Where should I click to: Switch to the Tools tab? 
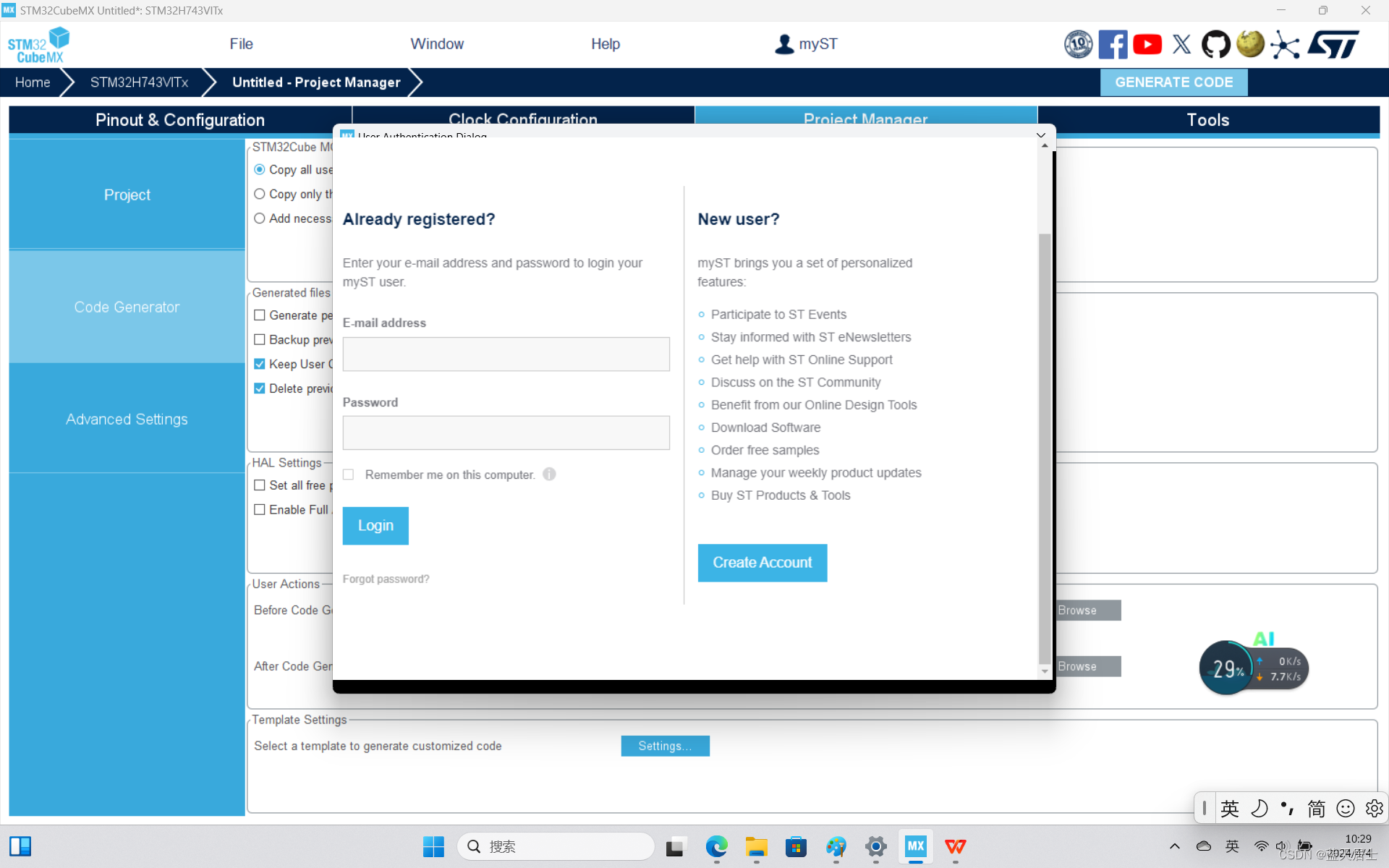point(1207,120)
